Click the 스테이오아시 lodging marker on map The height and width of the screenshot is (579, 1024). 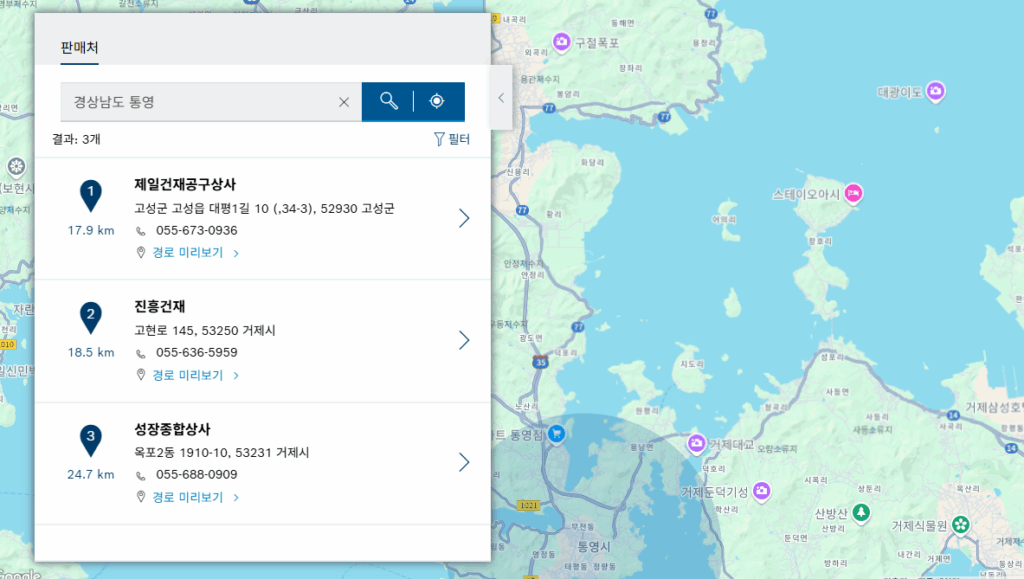(x=853, y=193)
